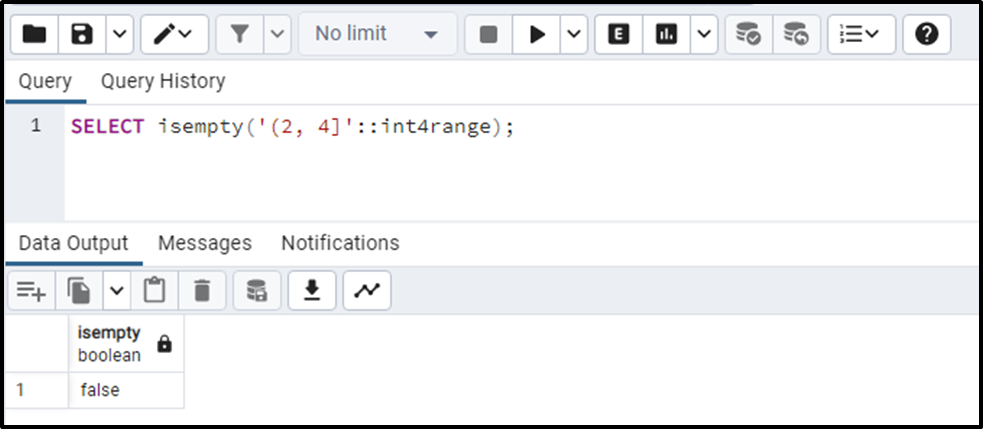Commit the transaction with the database checkmark icon
The height and width of the screenshot is (429, 983).
click(749, 34)
